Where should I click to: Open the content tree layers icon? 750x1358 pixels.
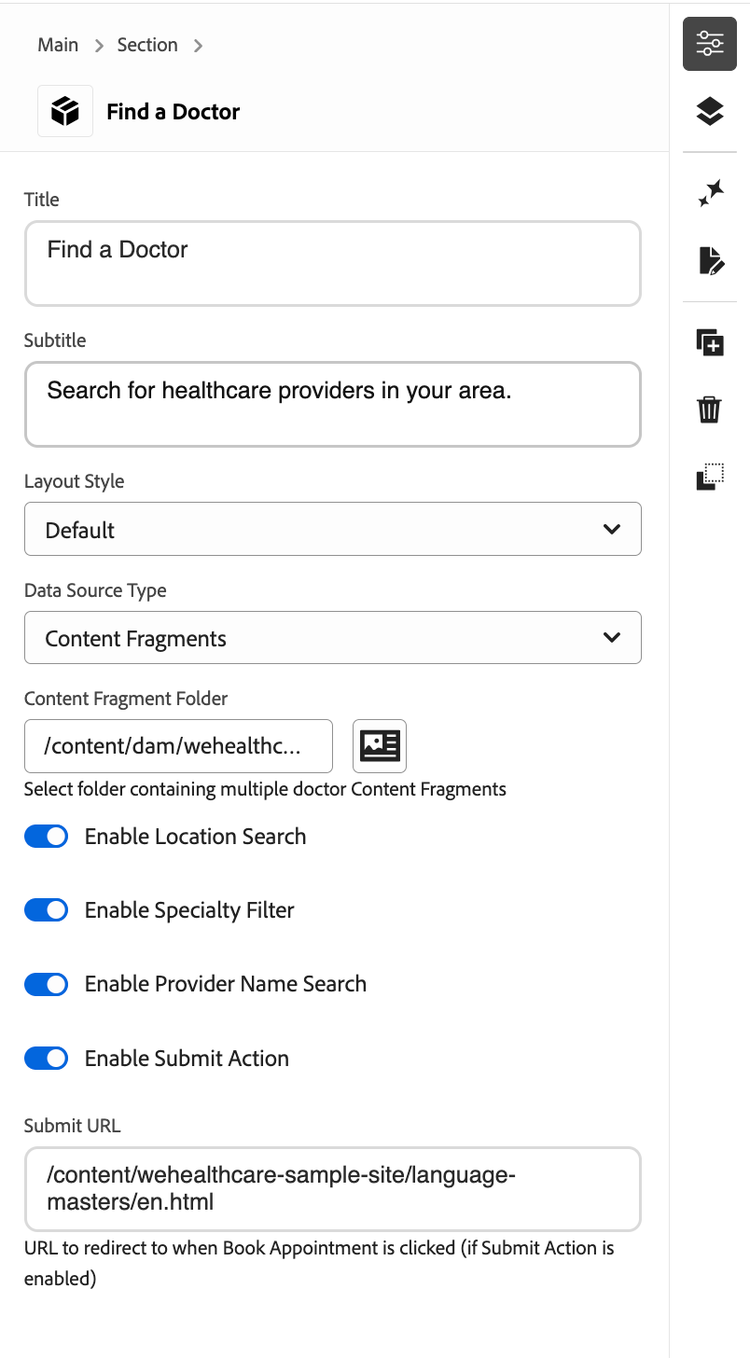[709, 111]
